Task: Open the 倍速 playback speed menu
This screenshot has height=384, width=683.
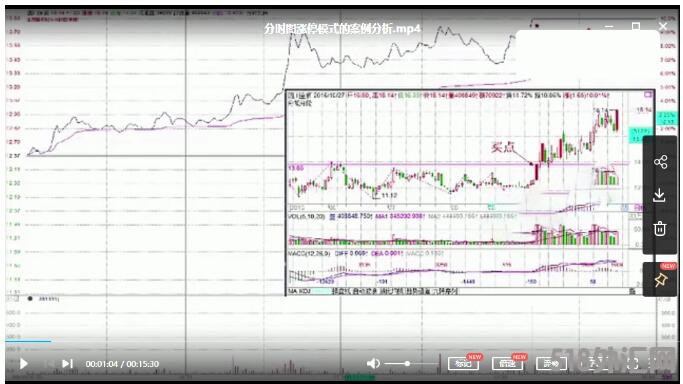Action: point(507,364)
